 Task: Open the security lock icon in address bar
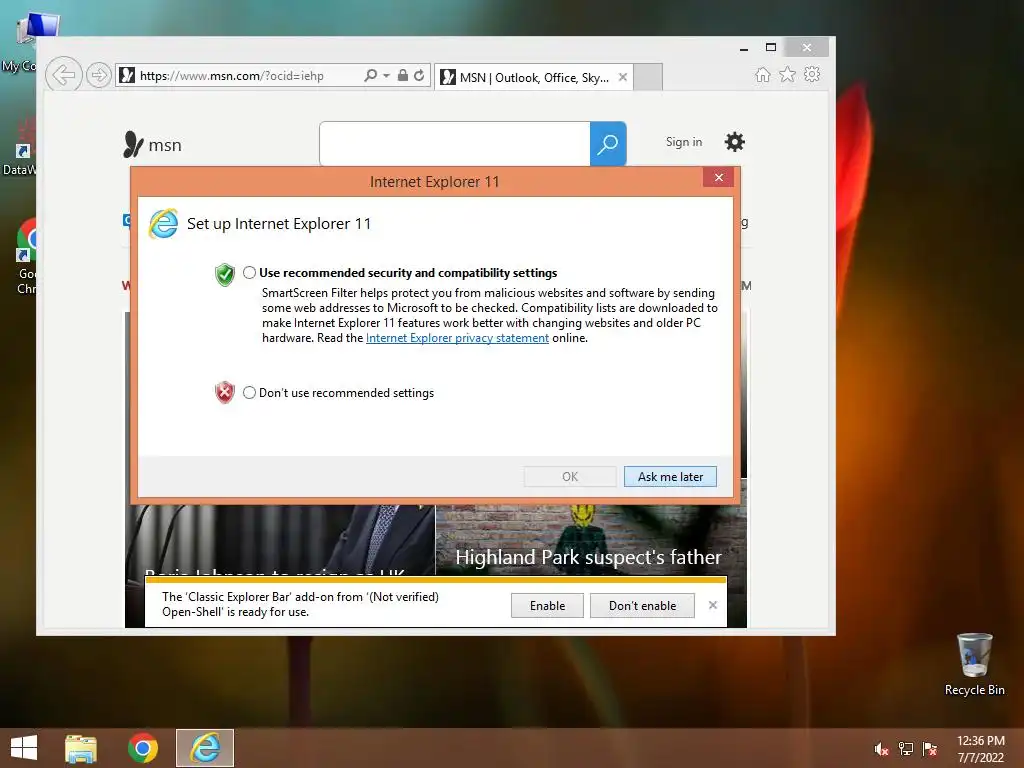click(x=403, y=75)
